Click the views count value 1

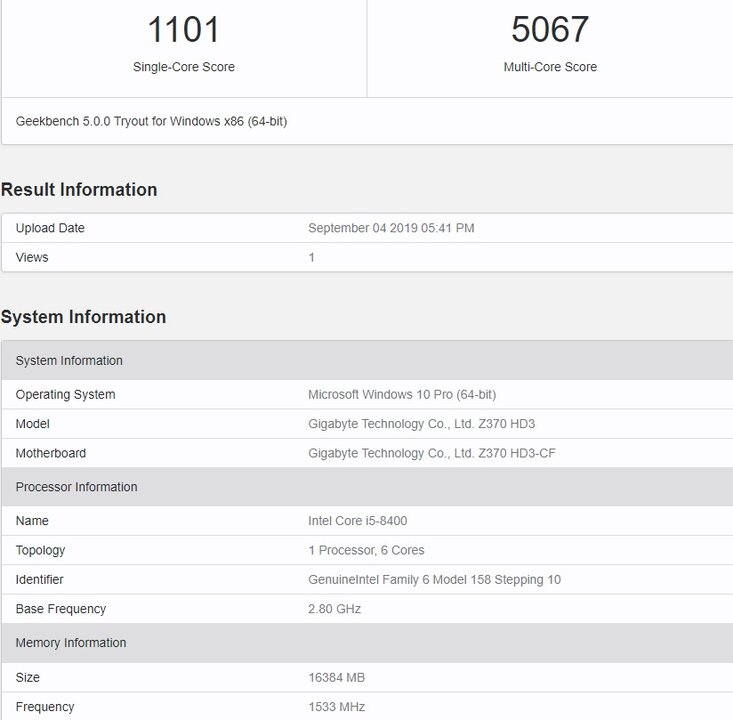point(311,258)
